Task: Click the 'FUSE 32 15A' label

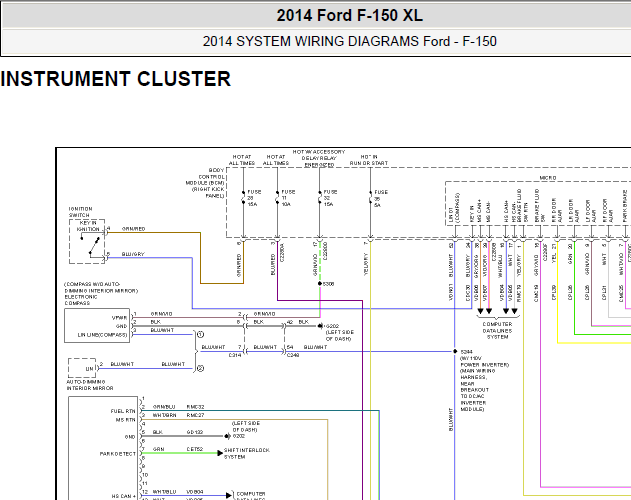Action: pos(330,198)
